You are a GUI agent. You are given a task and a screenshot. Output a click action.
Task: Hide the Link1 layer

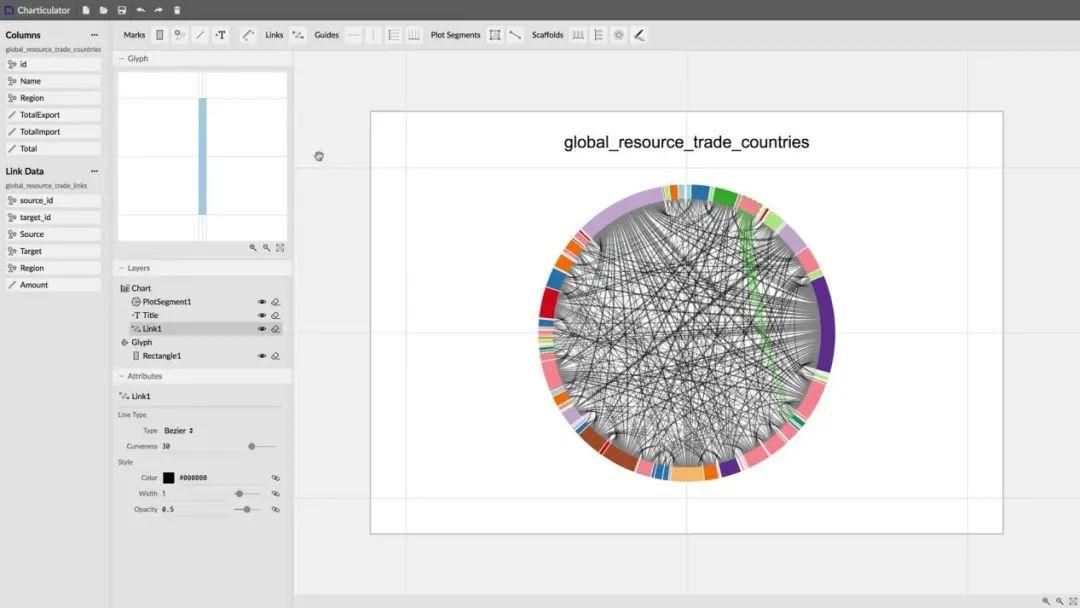coord(262,329)
